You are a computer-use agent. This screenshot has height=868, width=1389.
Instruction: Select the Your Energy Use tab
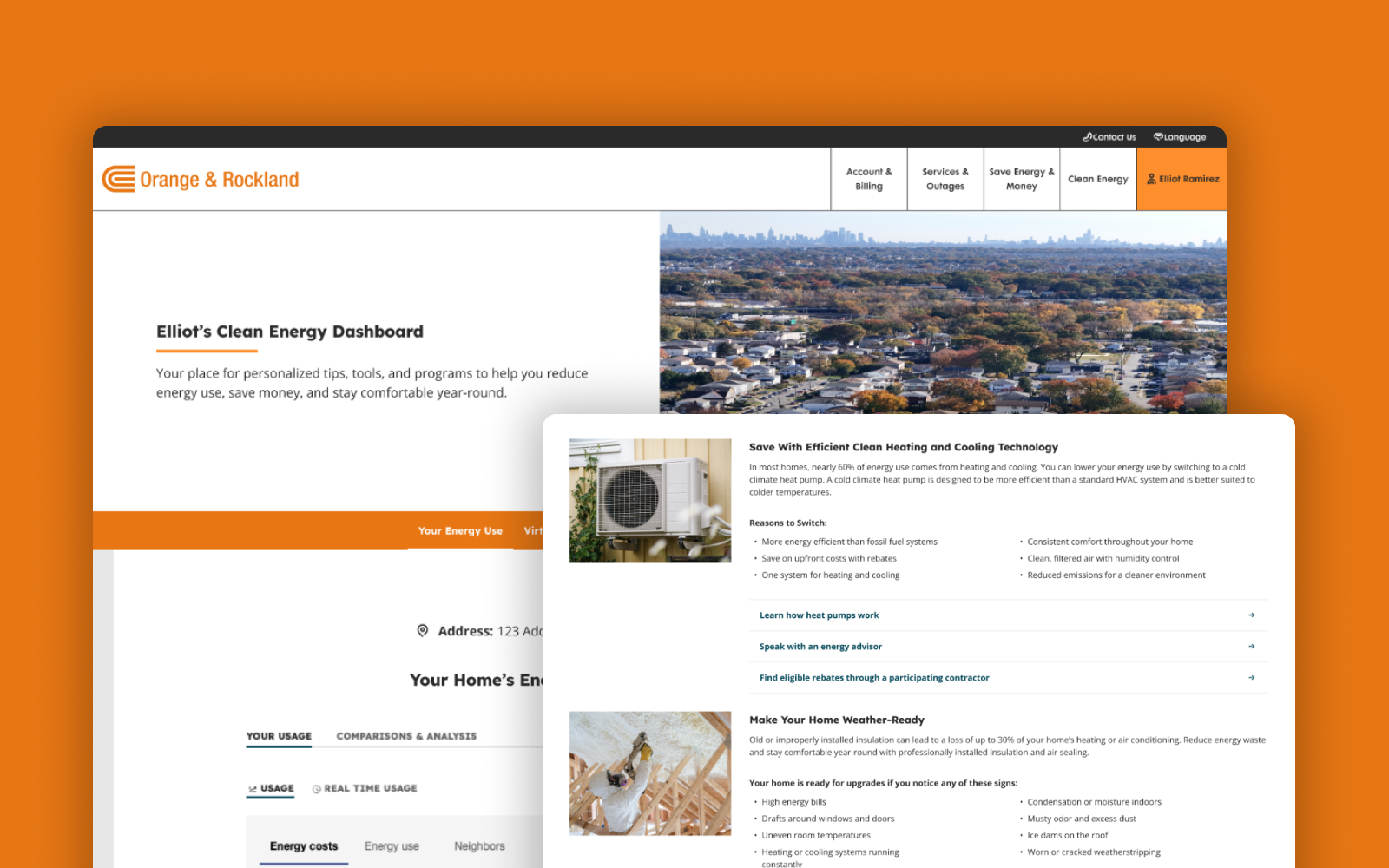[460, 531]
